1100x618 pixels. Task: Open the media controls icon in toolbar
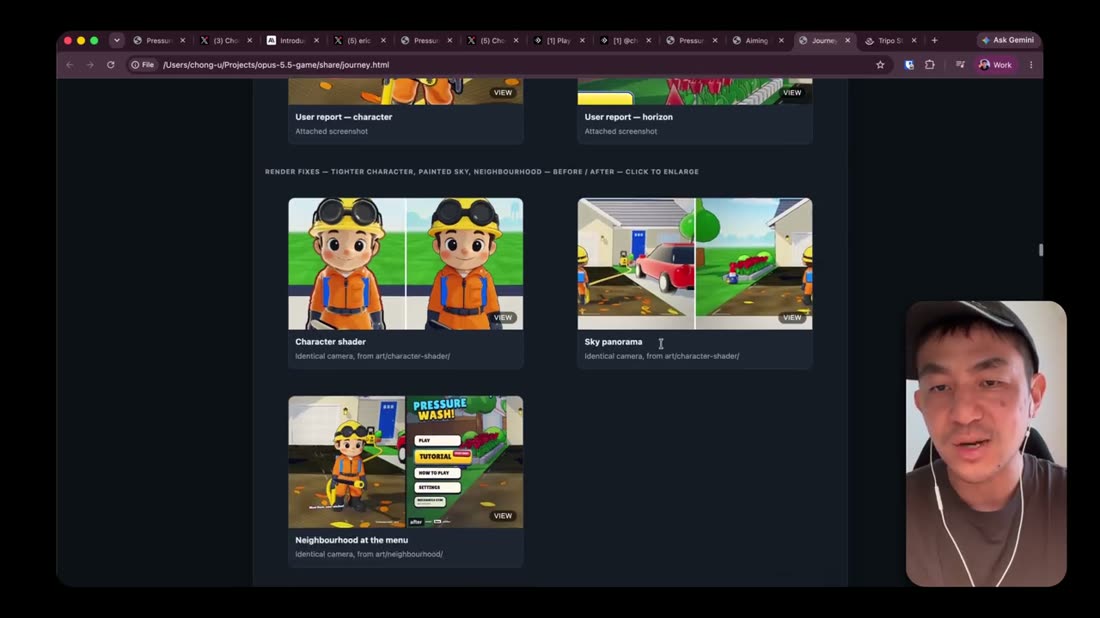(960, 65)
